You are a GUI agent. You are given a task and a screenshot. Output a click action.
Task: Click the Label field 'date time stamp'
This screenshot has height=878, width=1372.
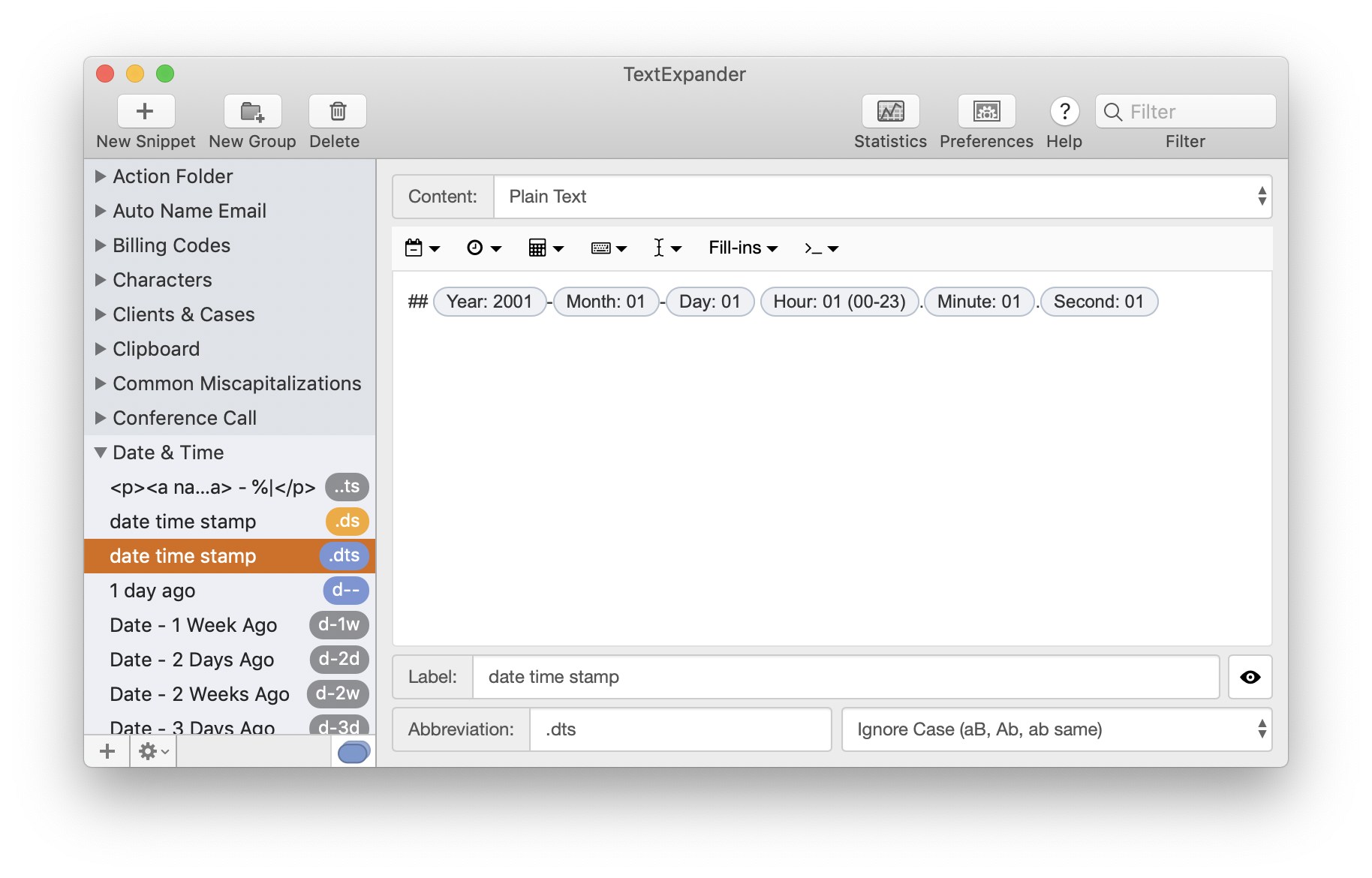pyautogui.click(x=846, y=677)
